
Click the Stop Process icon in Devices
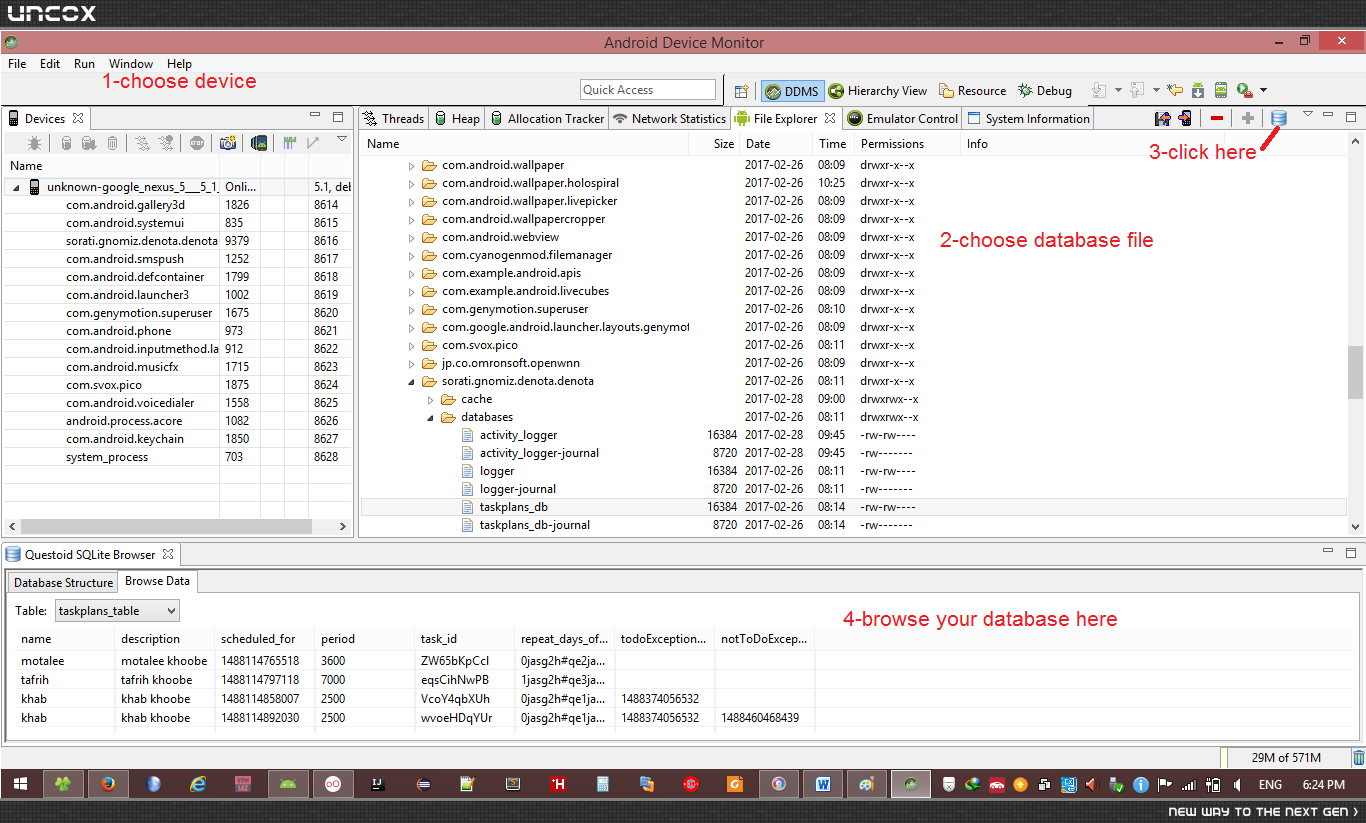[x=197, y=143]
